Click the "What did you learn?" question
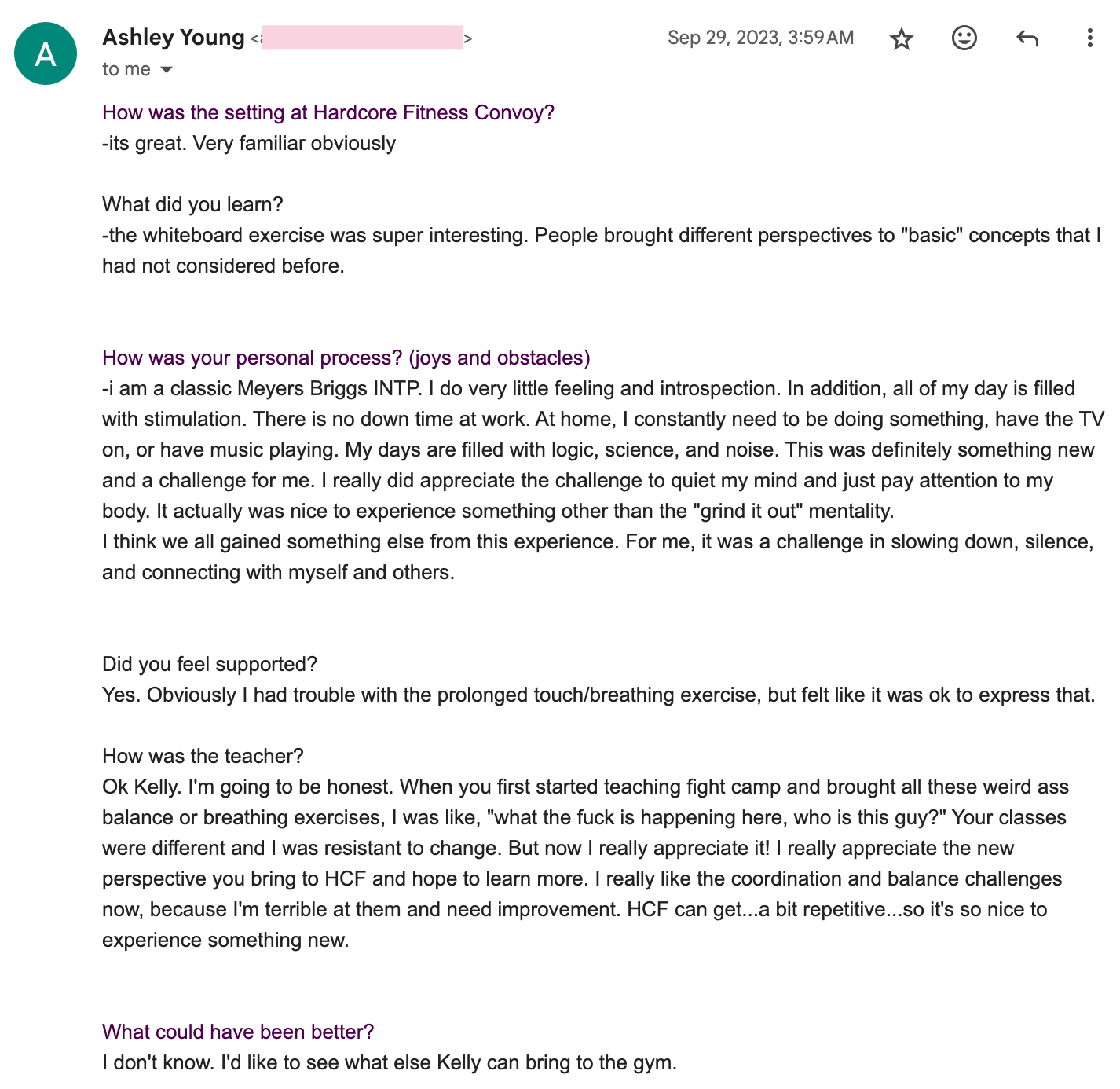This screenshot has height=1089, width=1120. 192,204
